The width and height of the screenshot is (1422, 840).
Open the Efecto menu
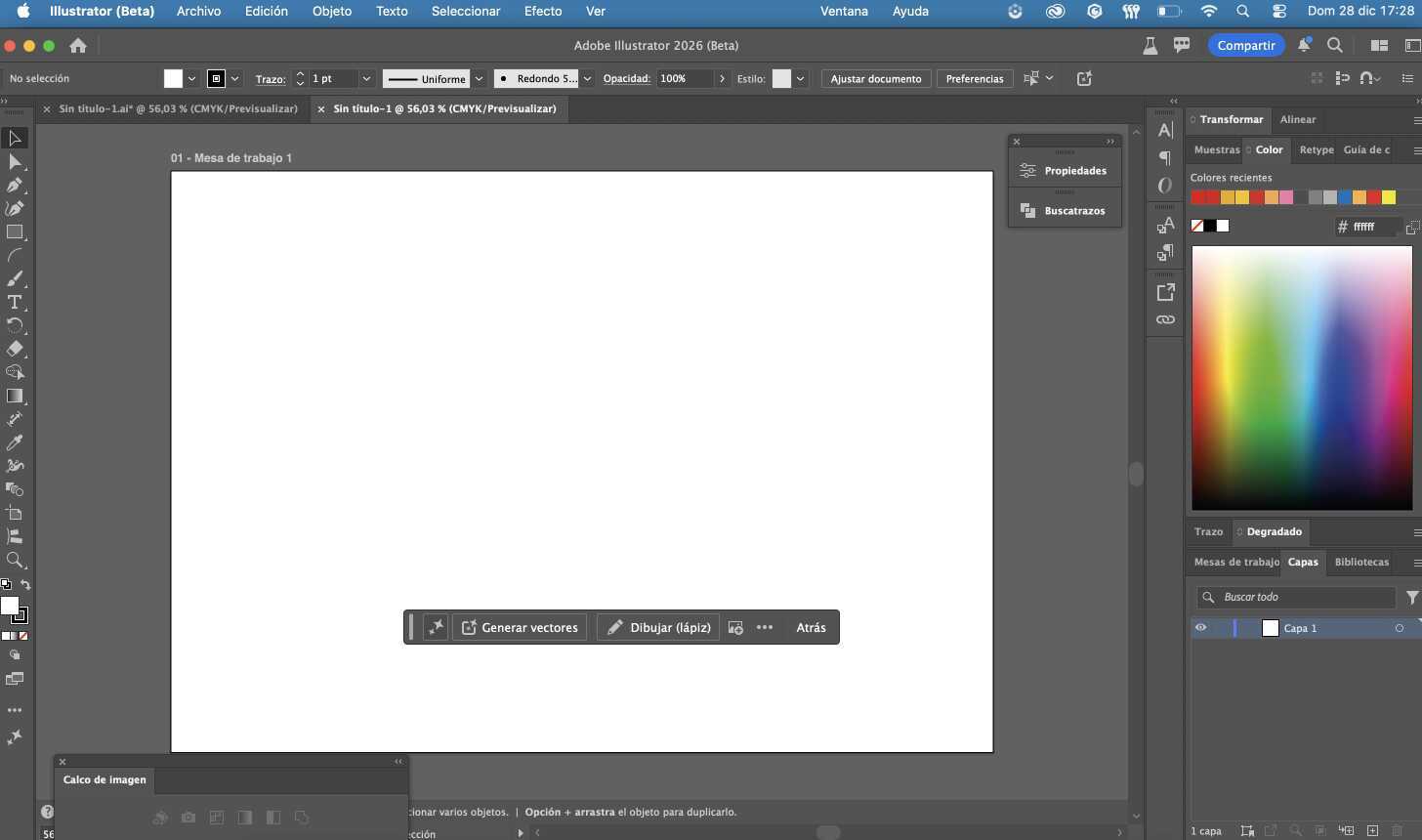pyautogui.click(x=543, y=11)
